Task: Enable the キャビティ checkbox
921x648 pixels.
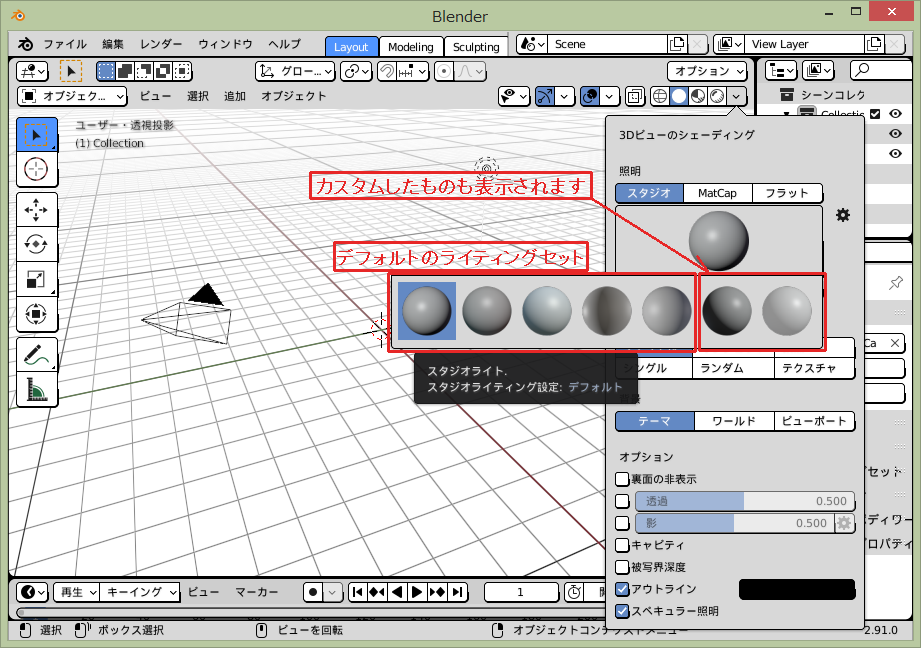Action: coord(622,545)
